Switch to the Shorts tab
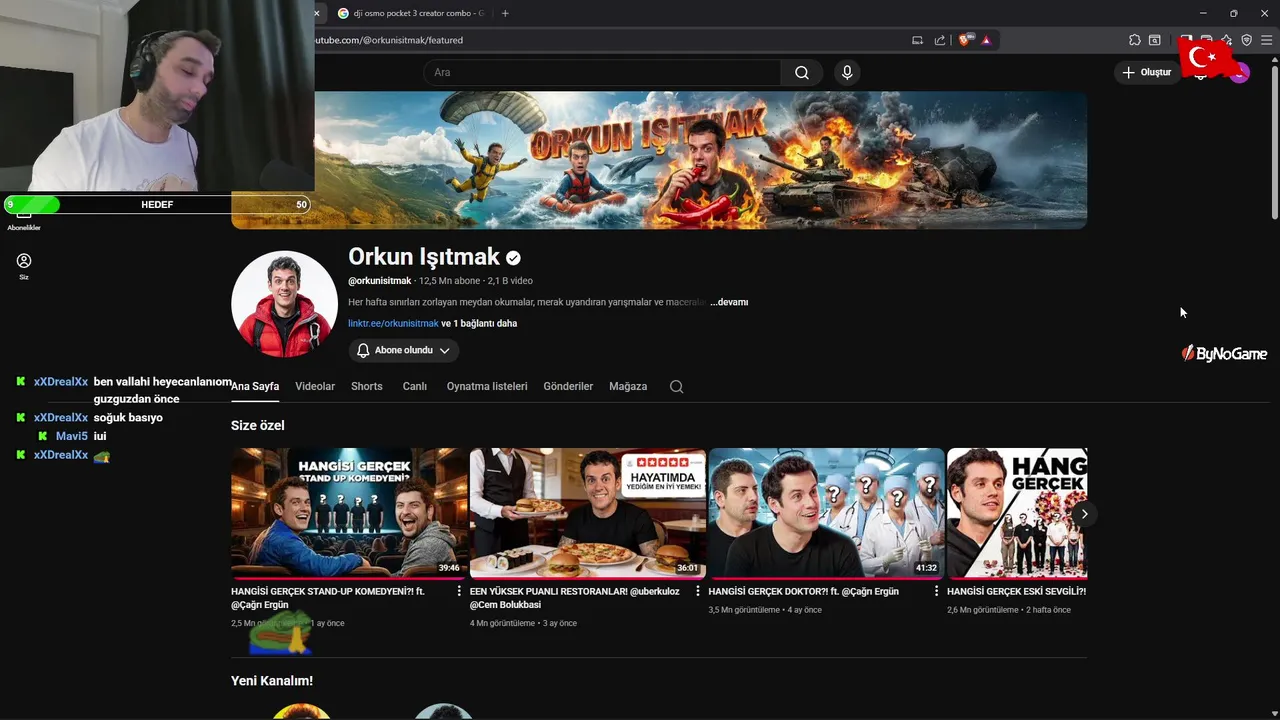1280x720 pixels. tap(367, 386)
